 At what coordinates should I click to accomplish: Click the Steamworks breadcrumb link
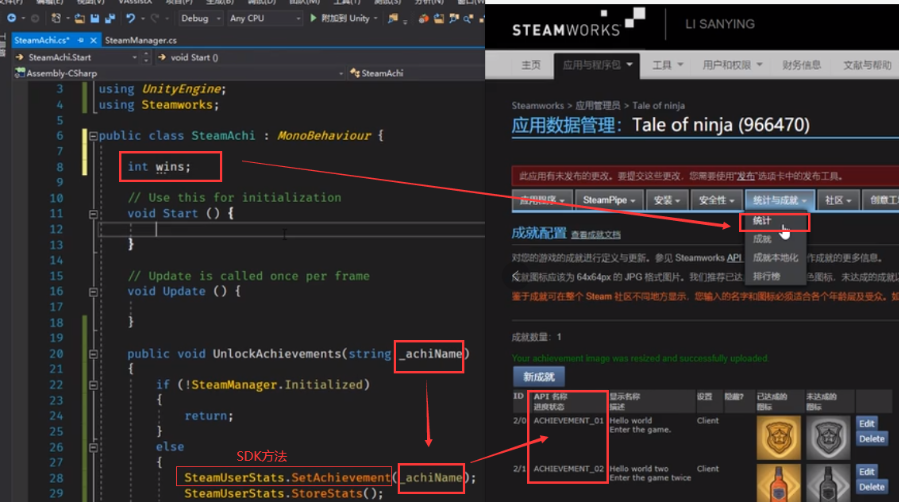(x=538, y=106)
